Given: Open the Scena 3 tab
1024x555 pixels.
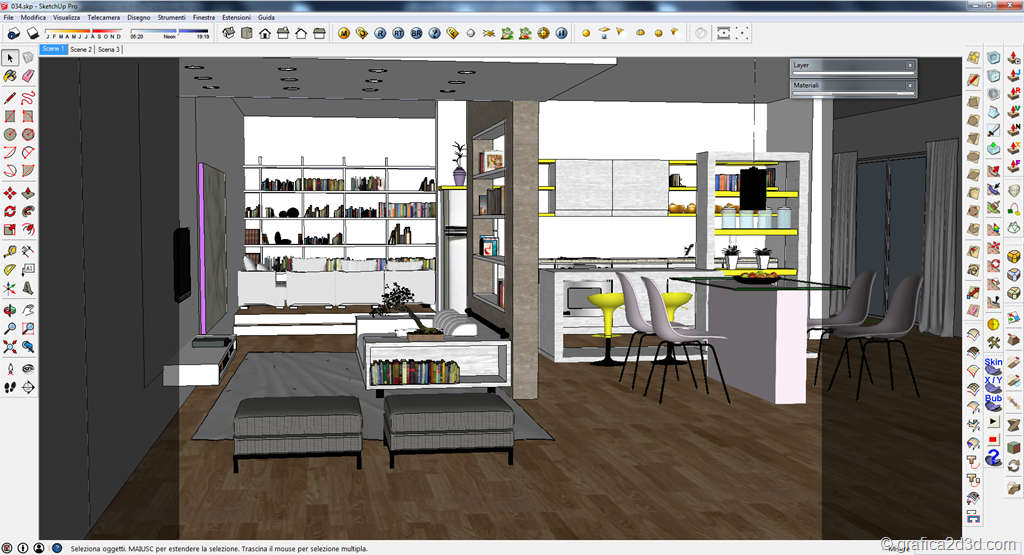Looking at the screenshot, I should click(109, 49).
